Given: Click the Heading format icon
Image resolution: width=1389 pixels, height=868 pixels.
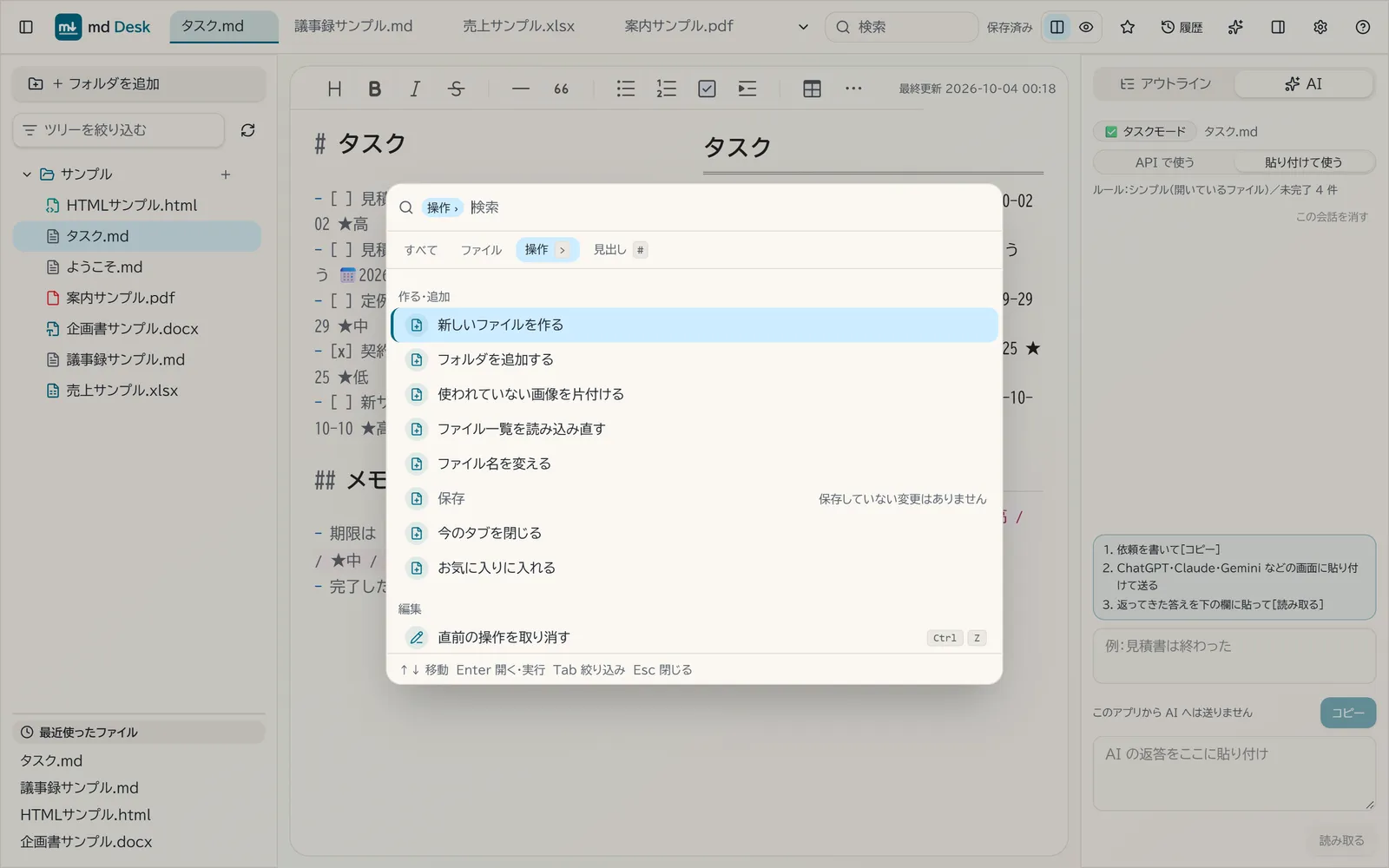Looking at the screenshot, I should click(334, 89).
